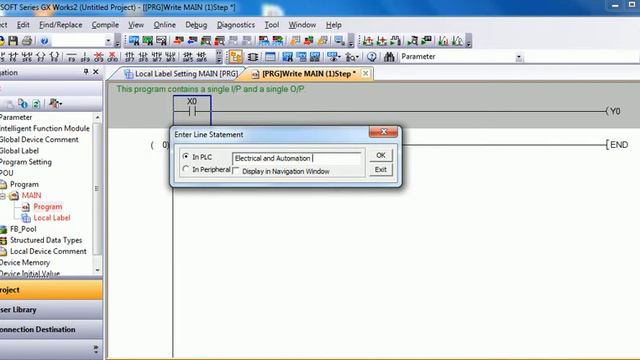Screen dimensions: 640x360
Task: Open the Diagnostics menu
Action: (236, 25)
